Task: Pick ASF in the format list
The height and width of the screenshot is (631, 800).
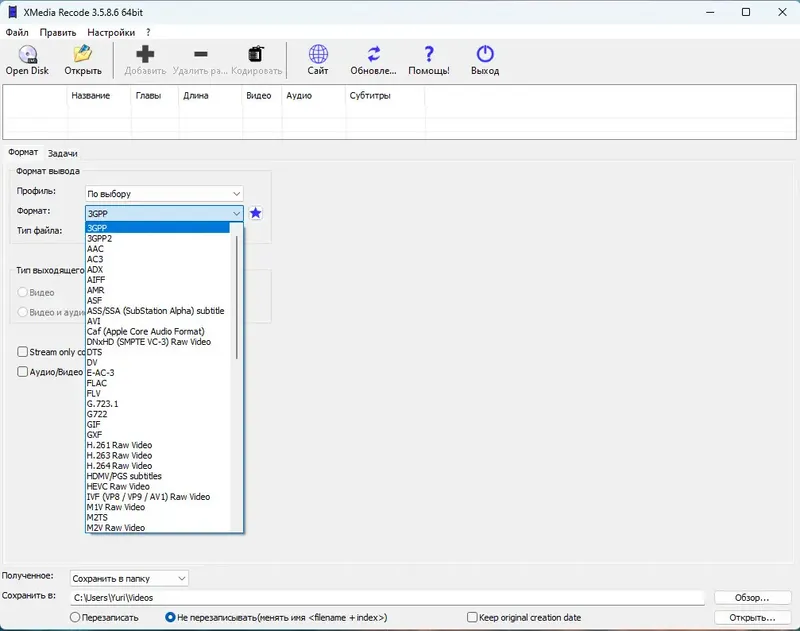Action: coord(158,300)
